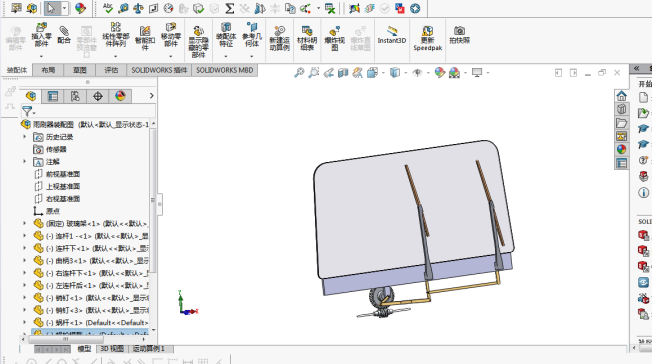Screen dimensions: 652x364
Task: Open 参考几何体 reference geometry tool
Action: click(252, 36)
